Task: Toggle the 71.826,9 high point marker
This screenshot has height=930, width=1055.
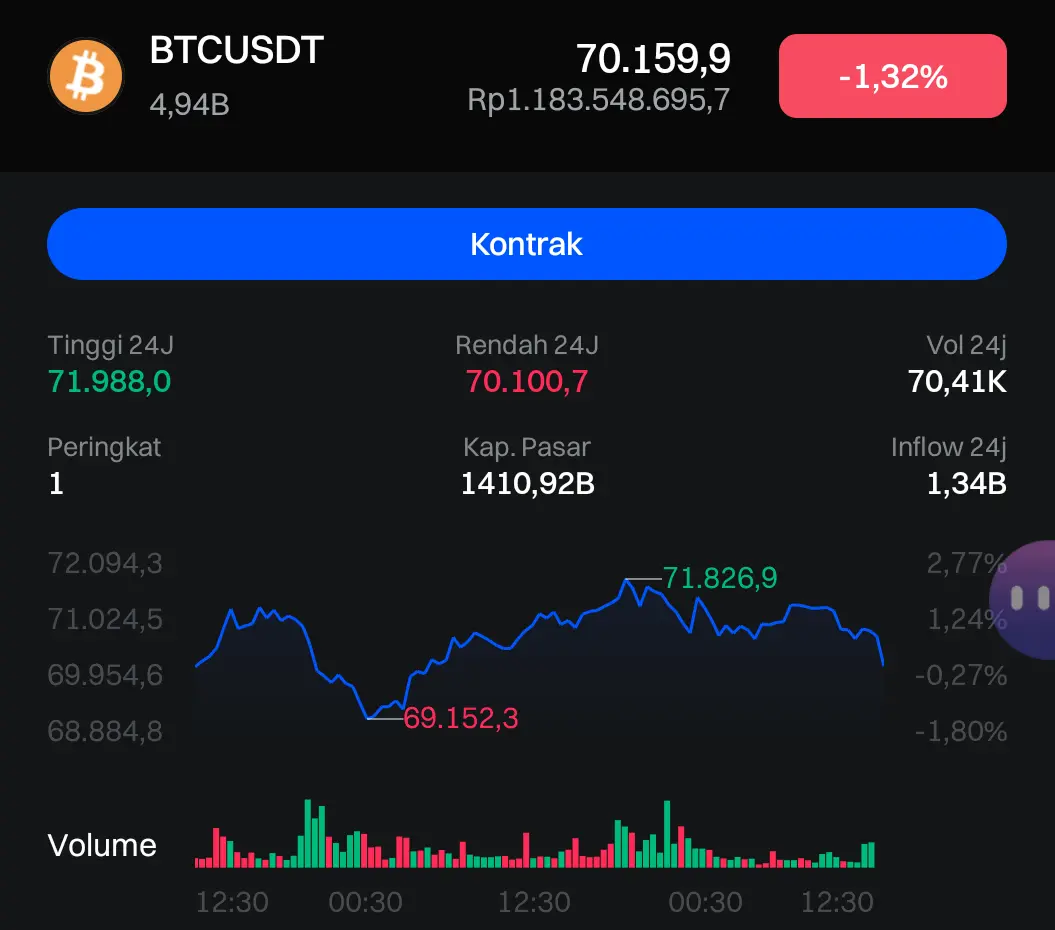Action: 718,578
